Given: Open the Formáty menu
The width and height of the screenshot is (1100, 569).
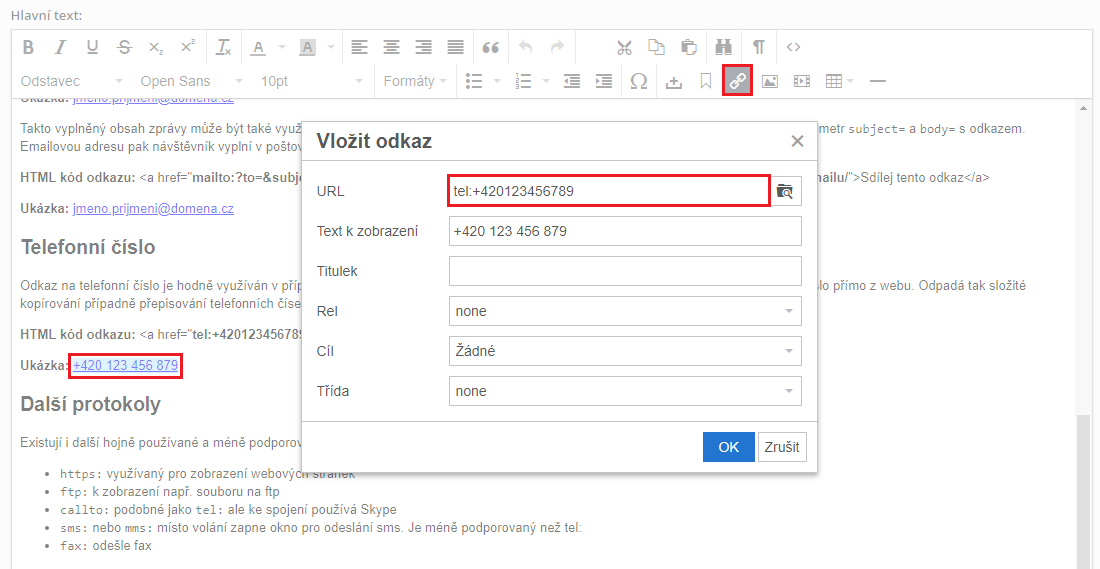Looking at the screenshot, I should coord(416,81).
